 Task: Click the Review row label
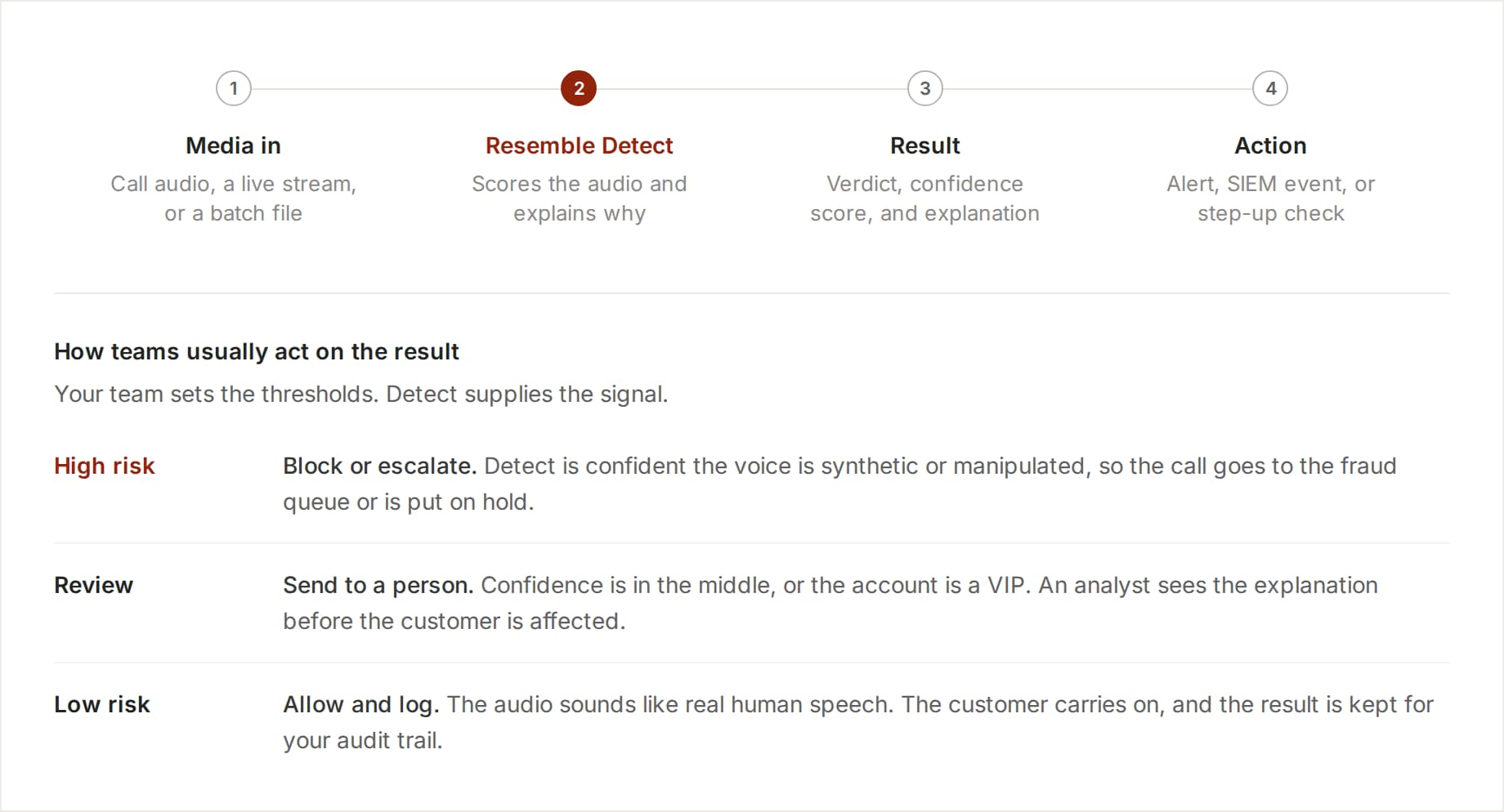tap(93, 585)
